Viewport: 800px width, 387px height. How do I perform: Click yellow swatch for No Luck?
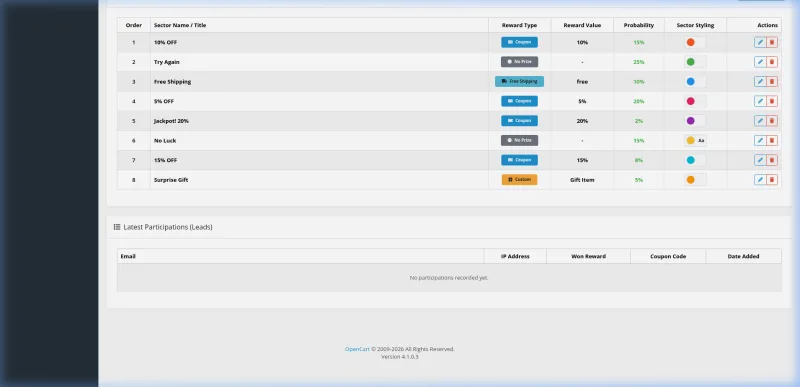[x=690, y=140]
